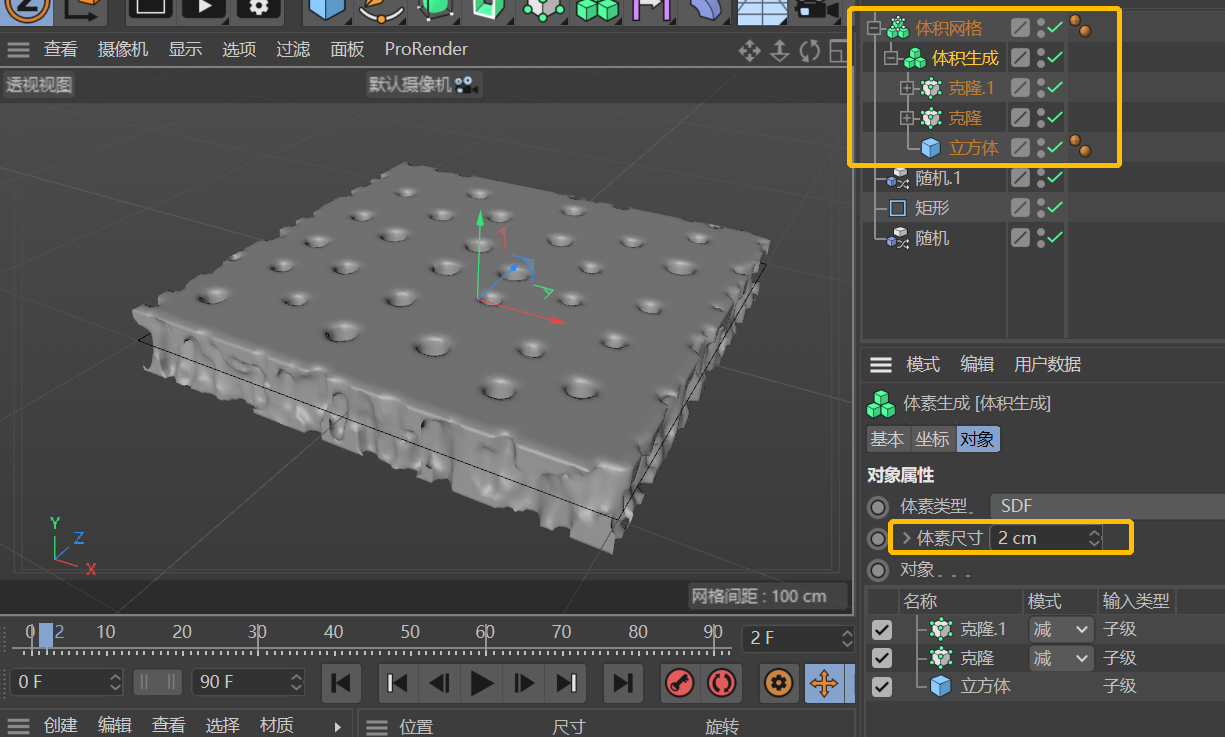The width and height of the screenshot is (1225, 737).
Task: Click the record keyframe red key button
Action: tap(680, 683)
